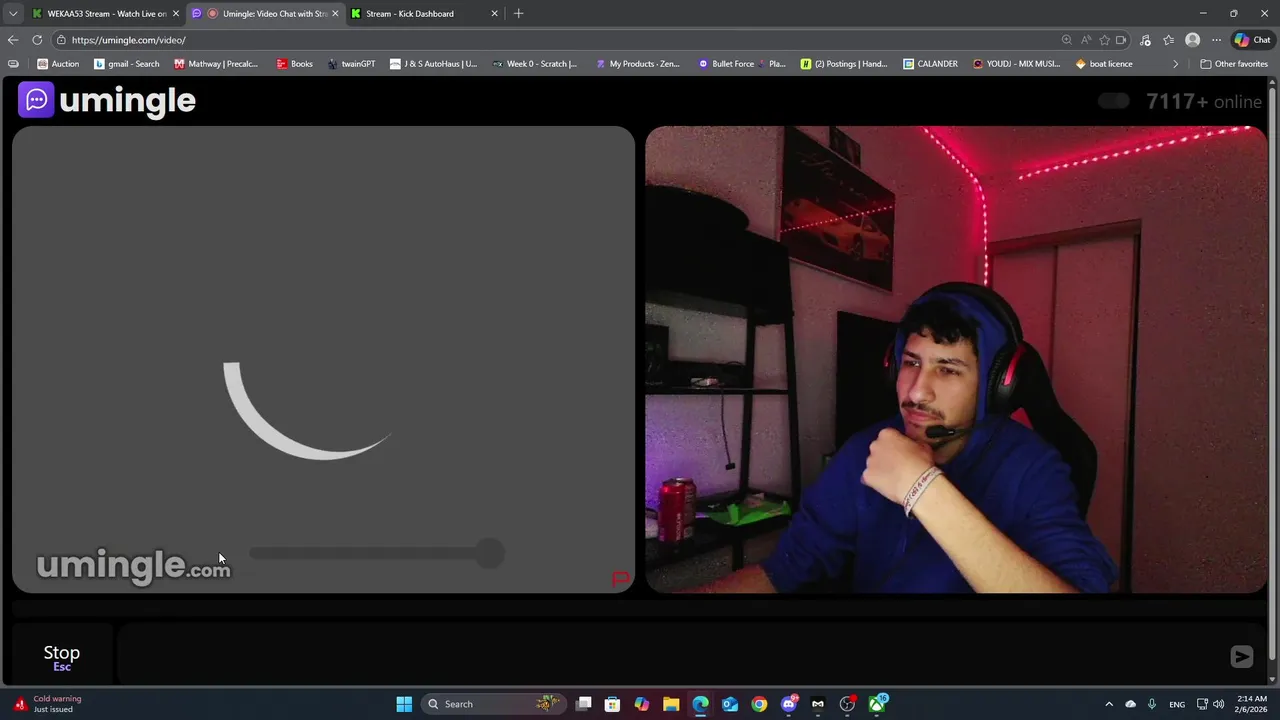Click the umingle logo in the header
Screen dimensions: 1280x720
coord(107,100)
